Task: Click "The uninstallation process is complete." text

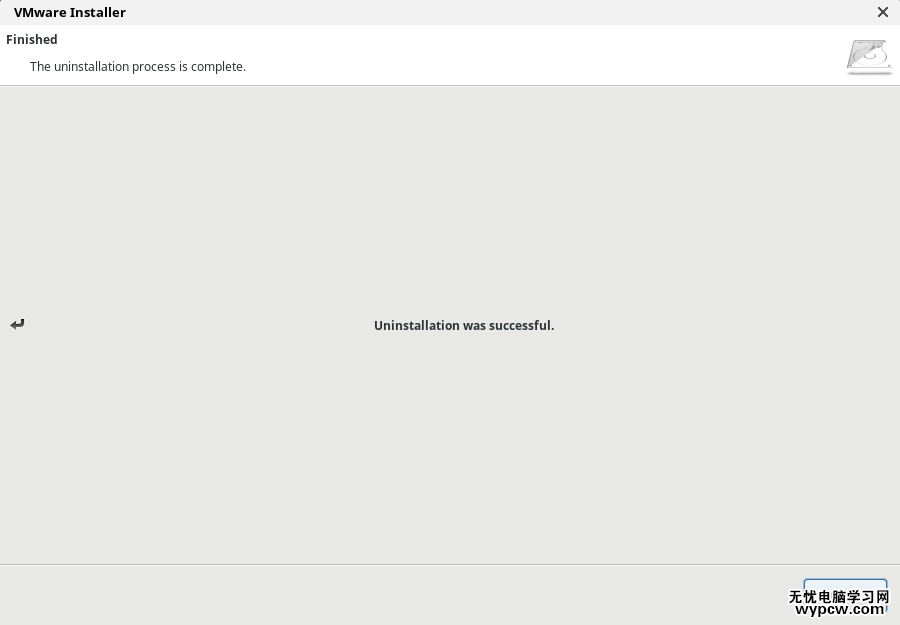Action: [x=138, y=67]
